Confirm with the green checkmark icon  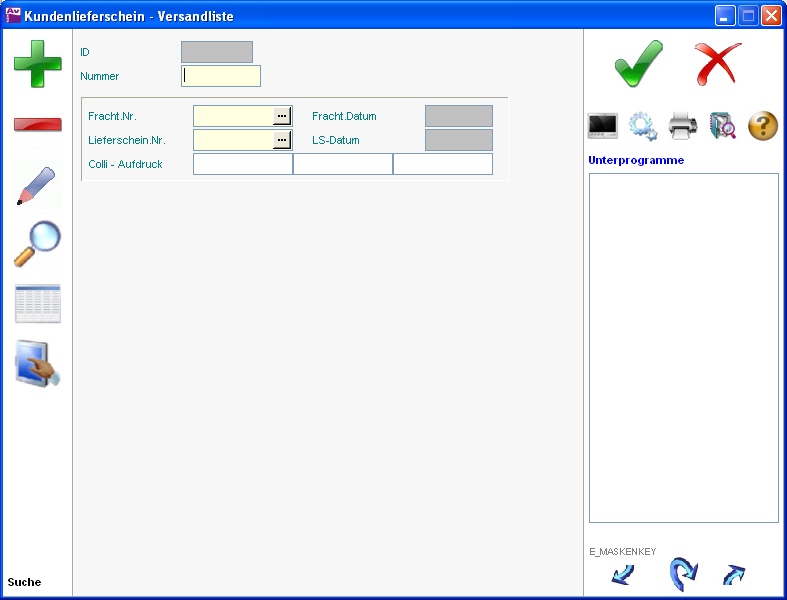pyautogui.click(x=638, y=64)
